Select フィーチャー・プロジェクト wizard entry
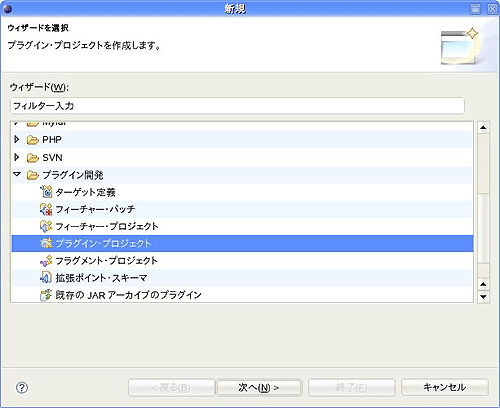 tap(107, 226)
